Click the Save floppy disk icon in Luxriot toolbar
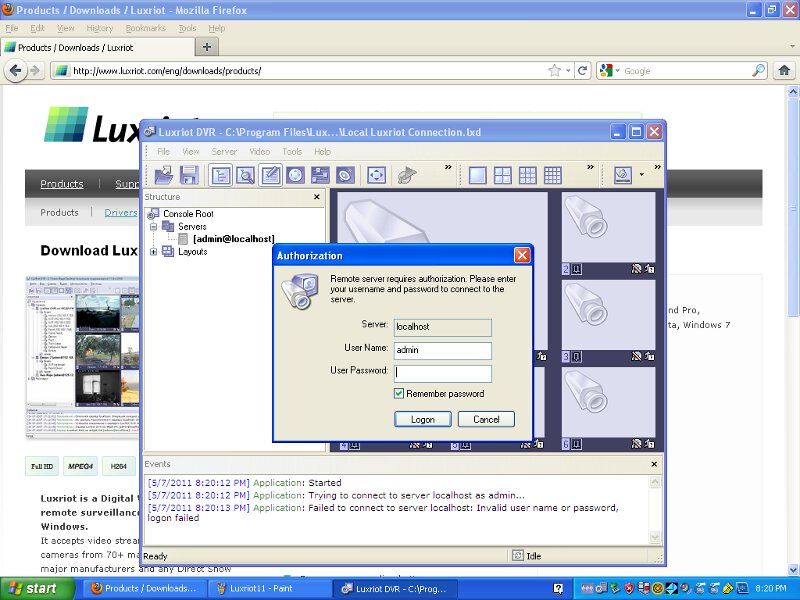The height and width of the screenshot is (600, 800). click(189, 175)
